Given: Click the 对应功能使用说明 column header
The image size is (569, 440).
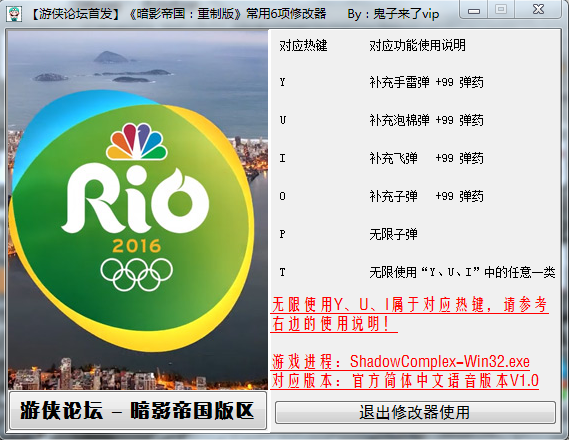Looking at the screenshot, I should point(417,45).
